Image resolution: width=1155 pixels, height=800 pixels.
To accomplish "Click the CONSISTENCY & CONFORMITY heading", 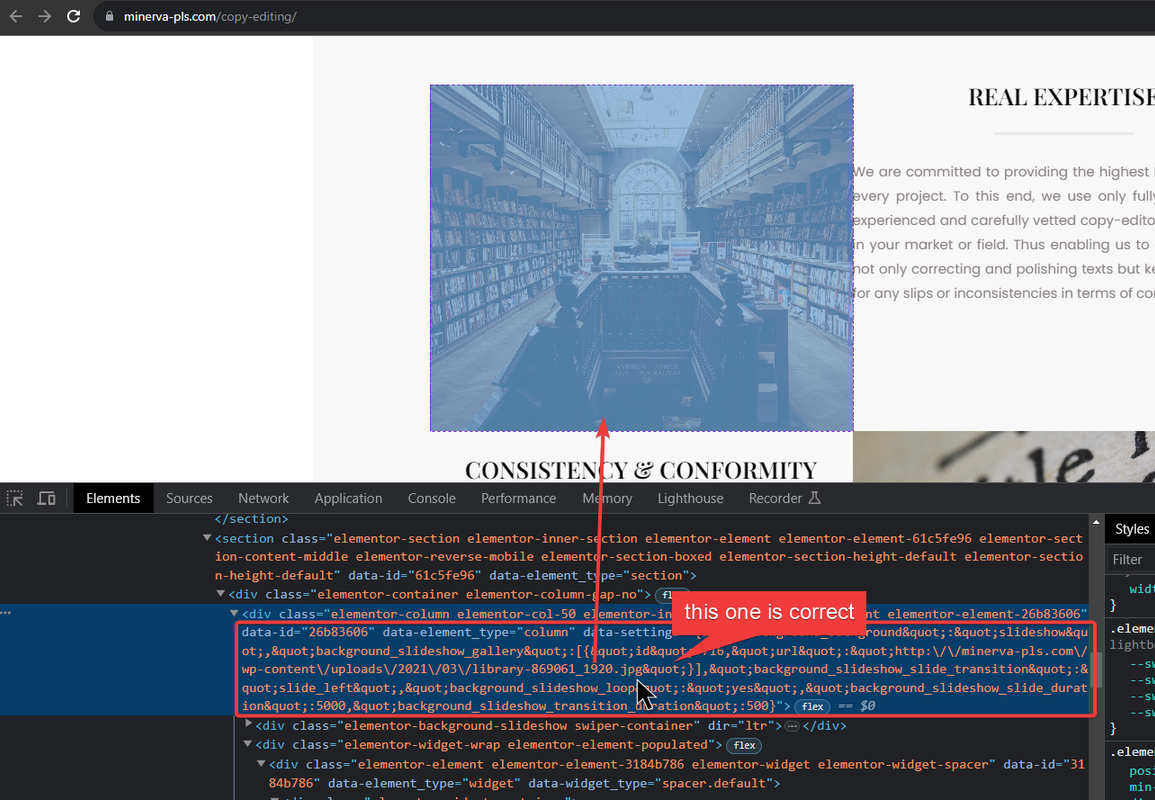I will click(x=641, y=470).
